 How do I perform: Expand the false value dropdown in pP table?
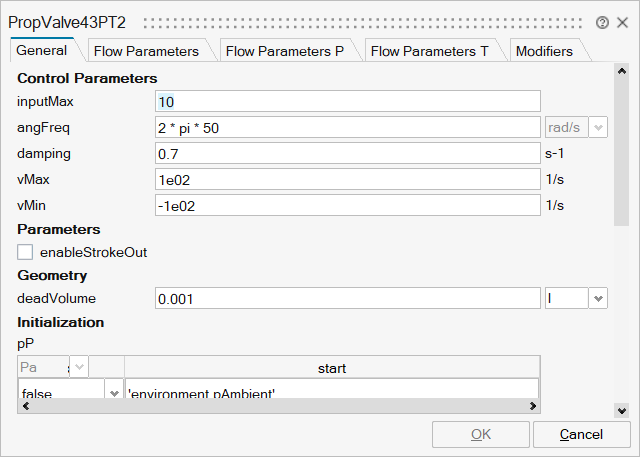113,394
